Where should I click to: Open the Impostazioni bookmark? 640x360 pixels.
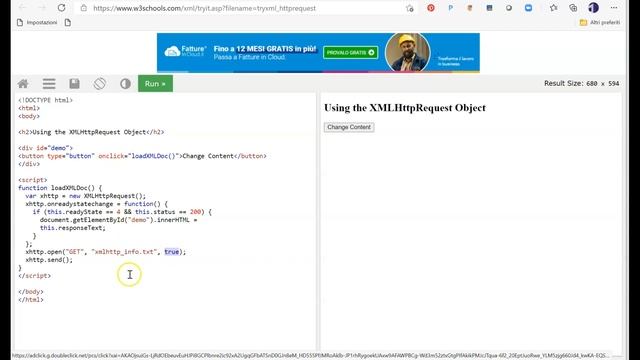[x=37, y=23]
